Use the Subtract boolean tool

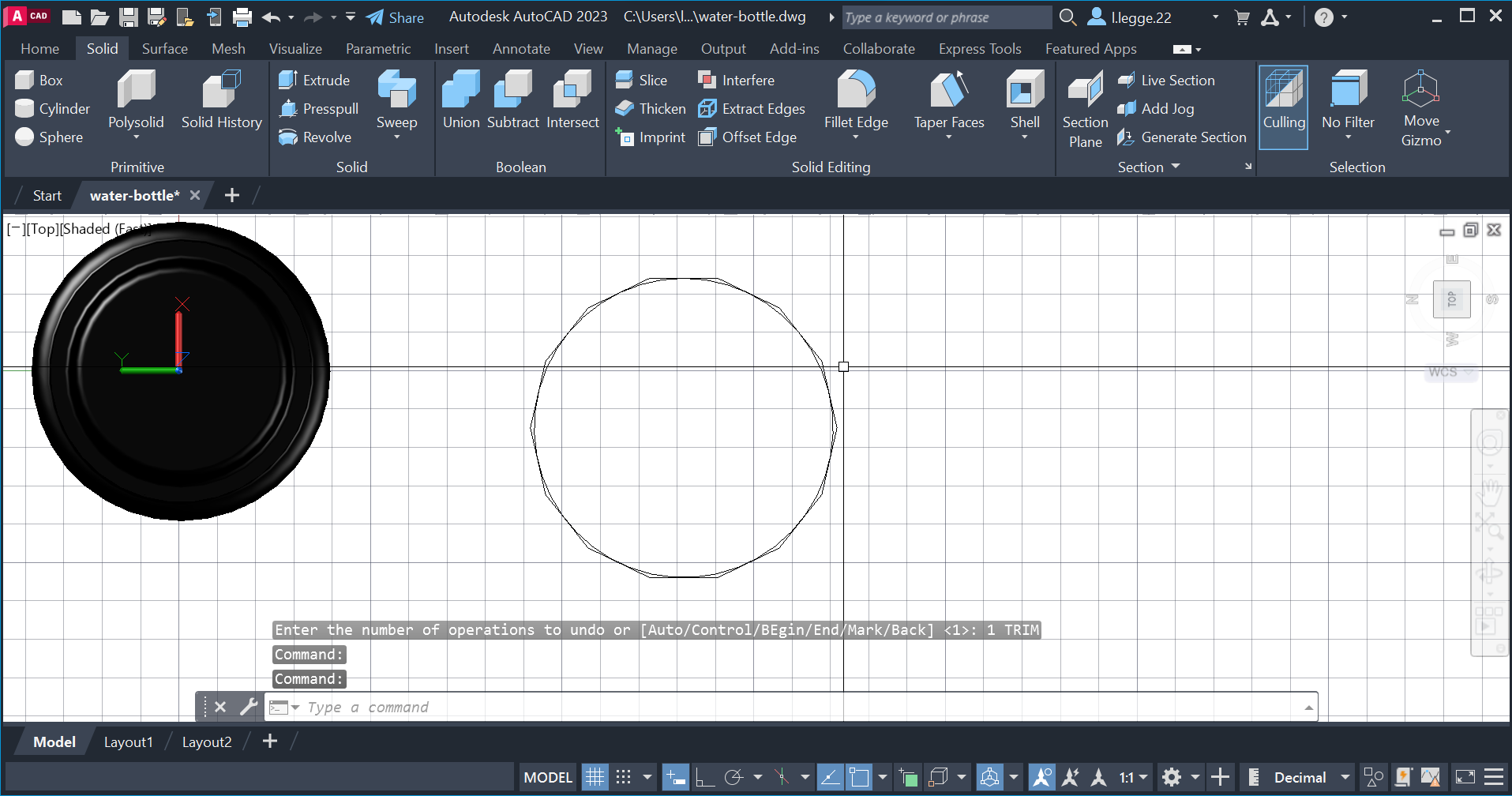[513, 99]
